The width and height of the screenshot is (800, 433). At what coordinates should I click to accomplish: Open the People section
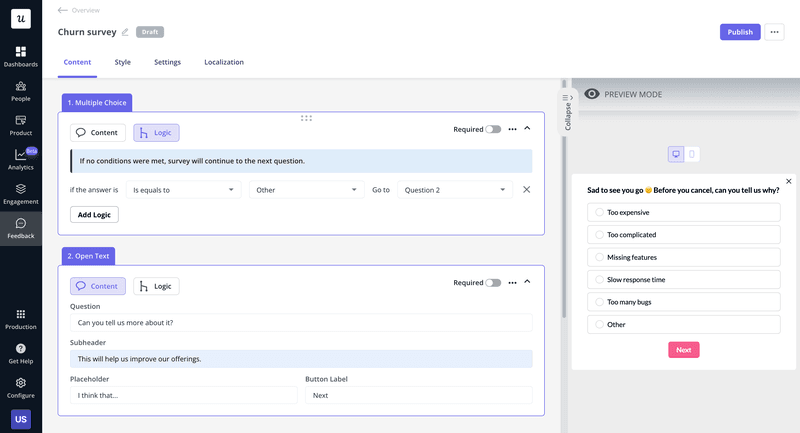[x=21, y=91]
